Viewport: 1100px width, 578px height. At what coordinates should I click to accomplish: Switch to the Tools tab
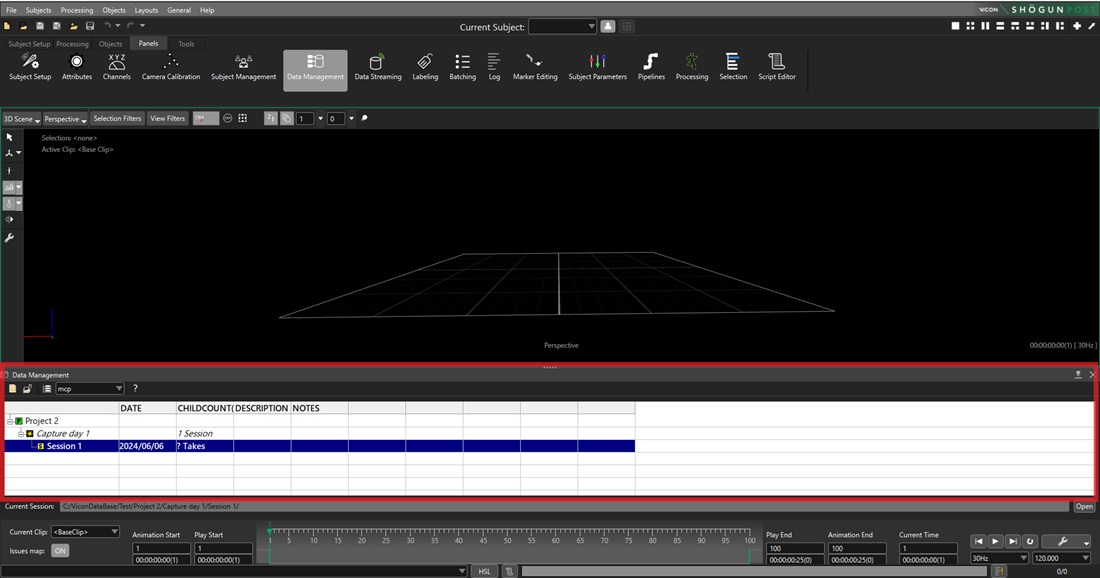pyautogui.click(x=186, y=44)
